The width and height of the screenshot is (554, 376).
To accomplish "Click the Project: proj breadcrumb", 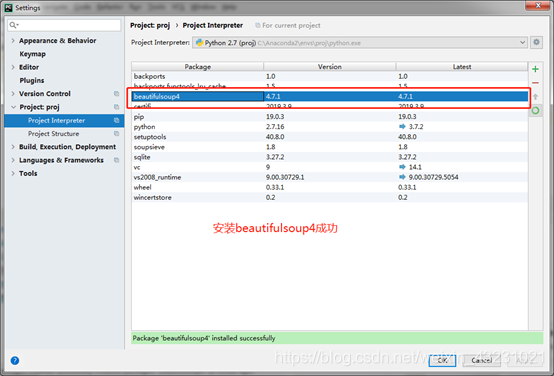I will (x=150, y=25).
